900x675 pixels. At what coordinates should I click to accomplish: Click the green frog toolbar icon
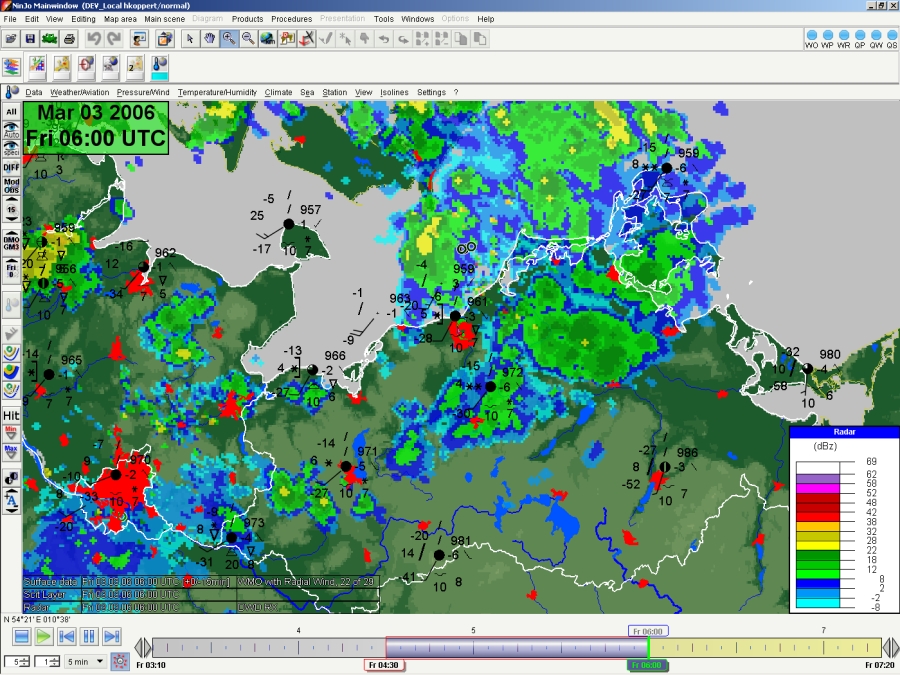point(50,39)
